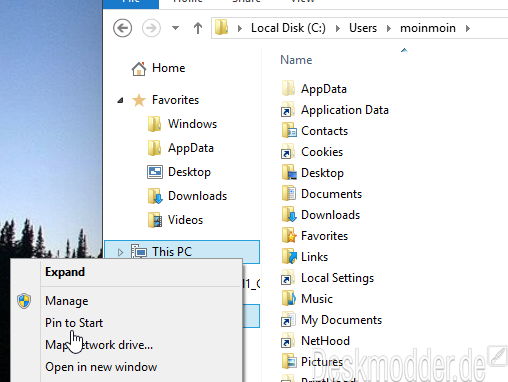Click the My Documents shortcut icon
This screenshot has width=508, height=382.
click(x=288, y=320)
